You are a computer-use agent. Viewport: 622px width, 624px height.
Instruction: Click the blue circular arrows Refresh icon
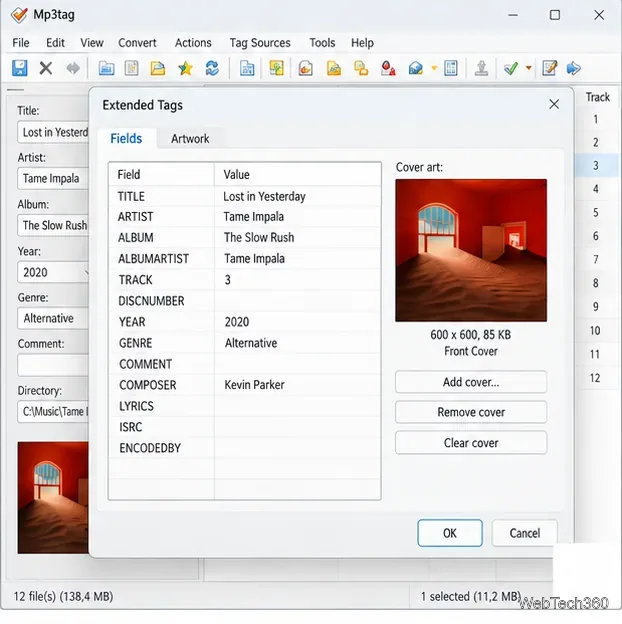coord(212,68)
